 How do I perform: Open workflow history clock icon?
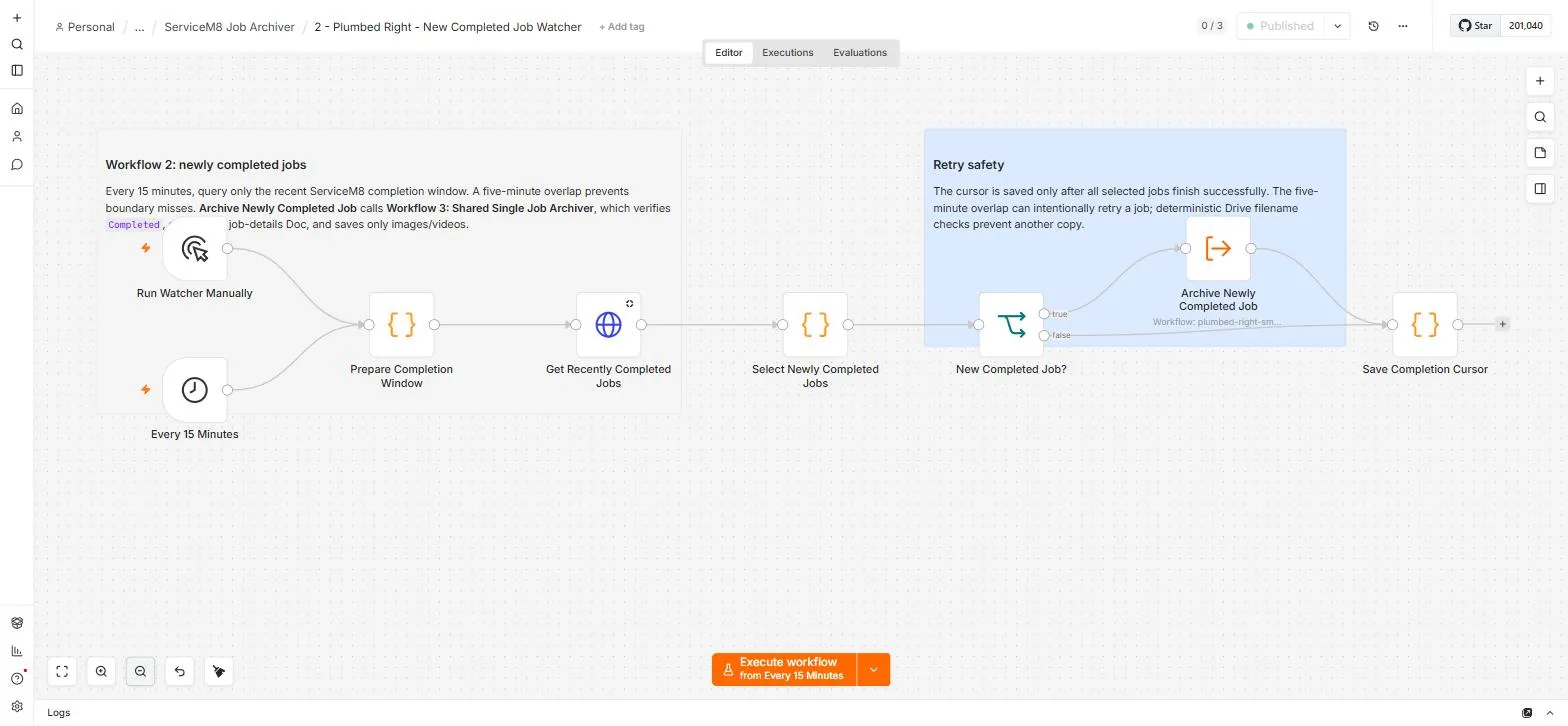1373,26
